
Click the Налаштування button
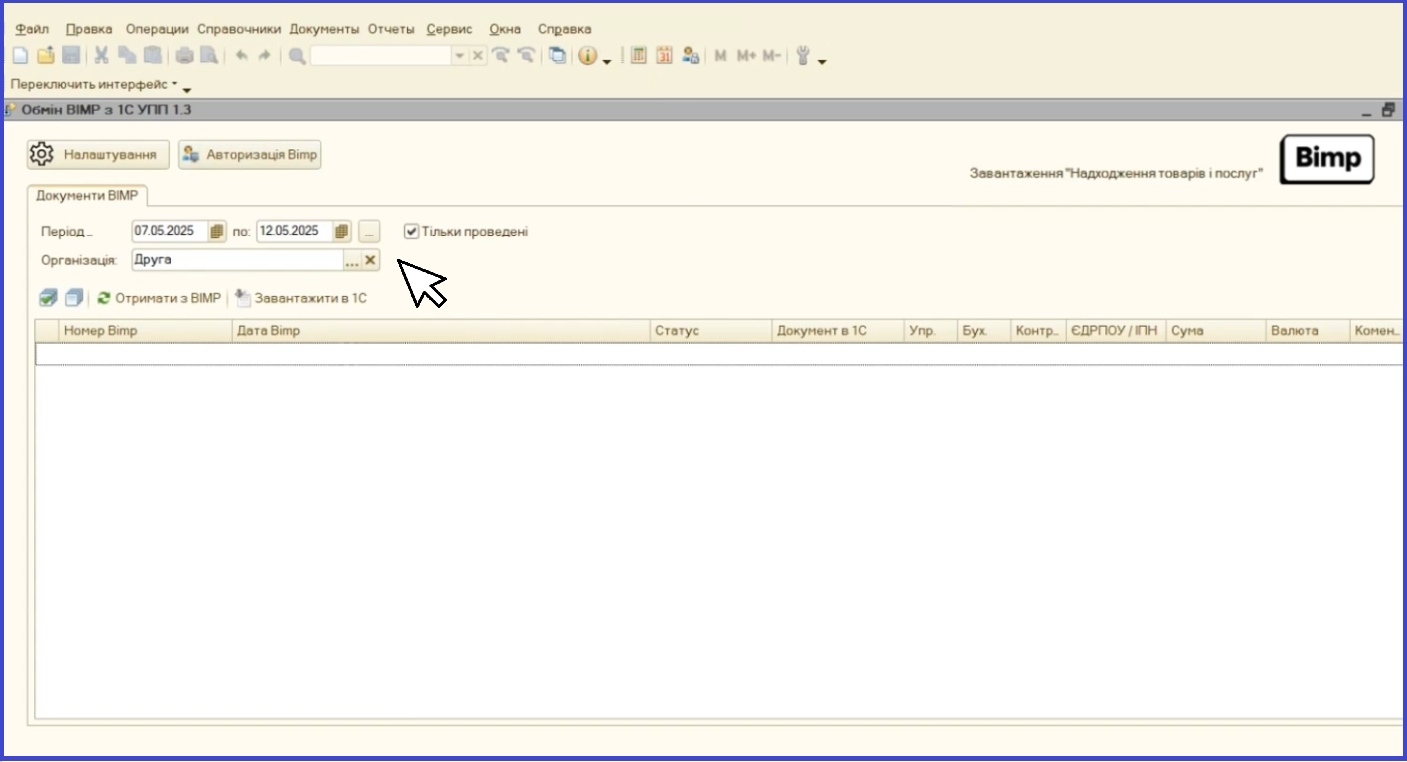click(x=98, y=155)
